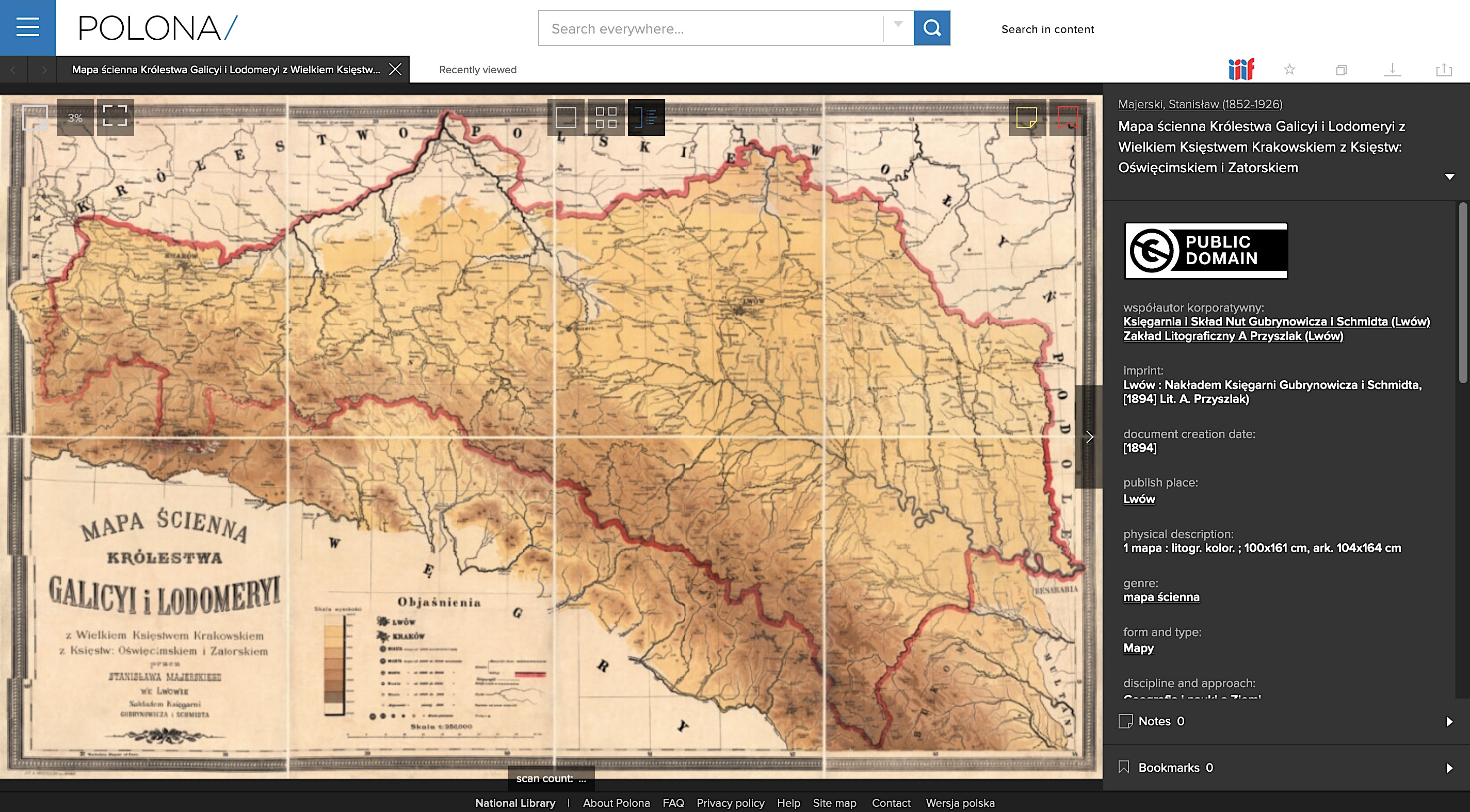Toggle the metadata side panel view
Viewport: 1470px width, 812px height.
[646, 118]
